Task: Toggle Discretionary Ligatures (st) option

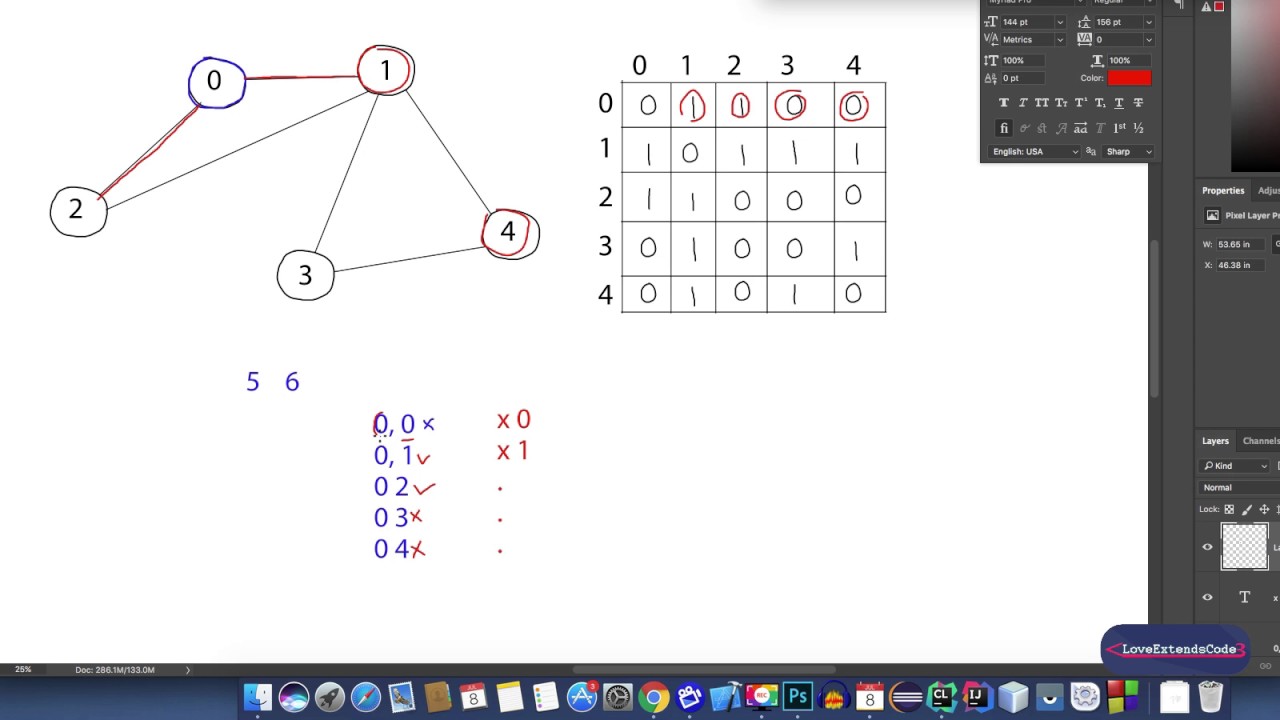Action: [1042, 128]
